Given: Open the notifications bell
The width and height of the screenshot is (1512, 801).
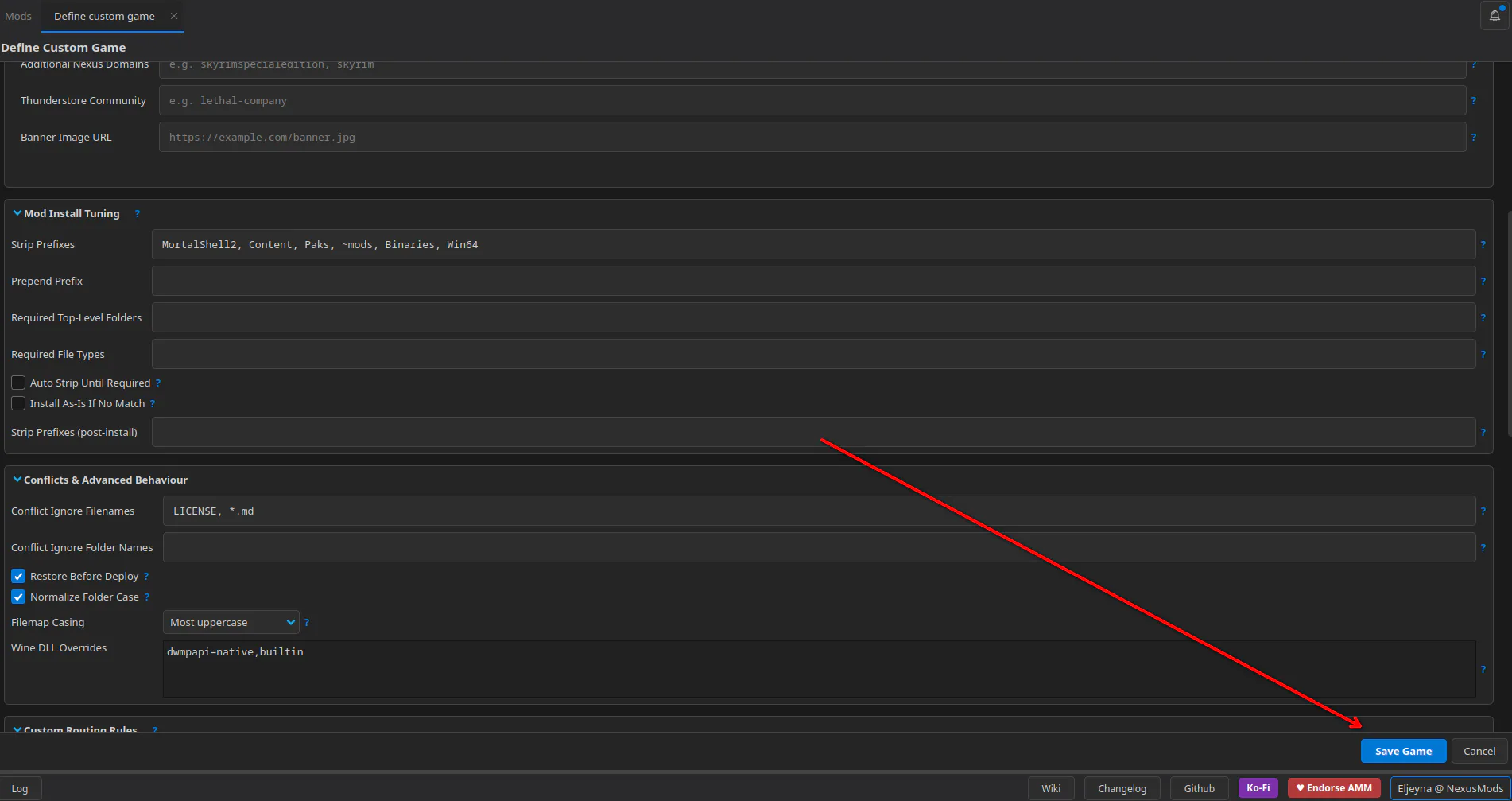Looking at the screenshot, I should pyautogui.click(x=1495, y=16).
